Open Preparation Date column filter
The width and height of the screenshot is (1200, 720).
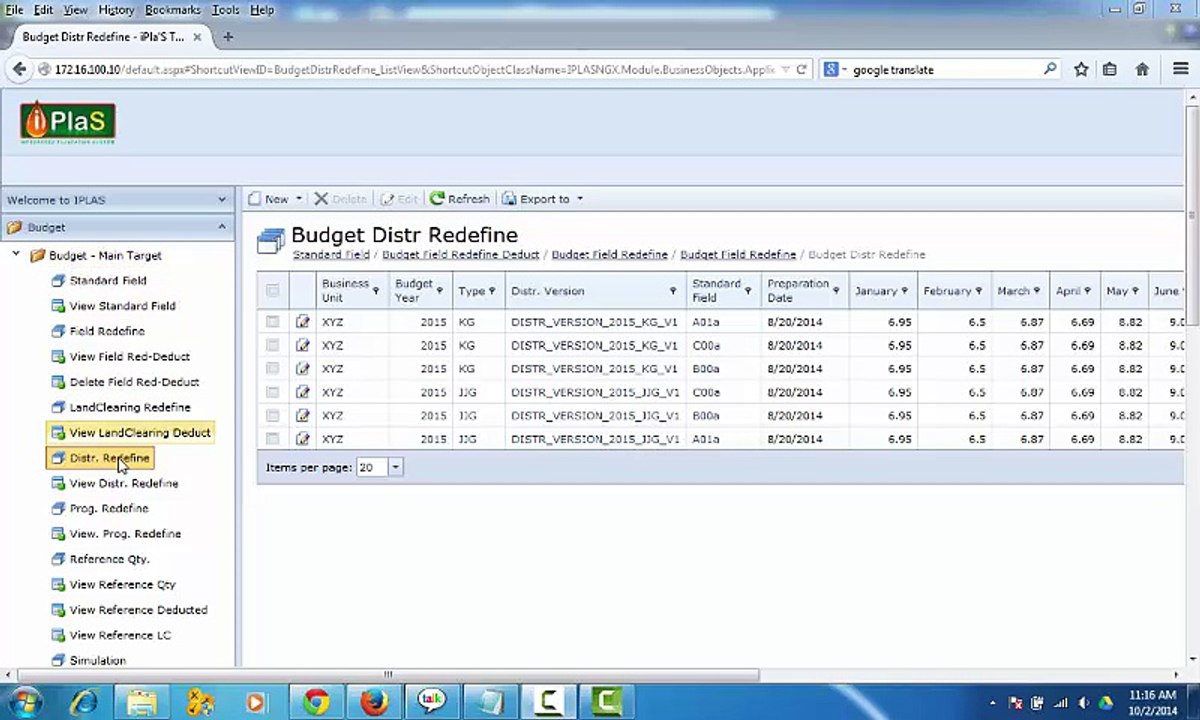[836, 291]
